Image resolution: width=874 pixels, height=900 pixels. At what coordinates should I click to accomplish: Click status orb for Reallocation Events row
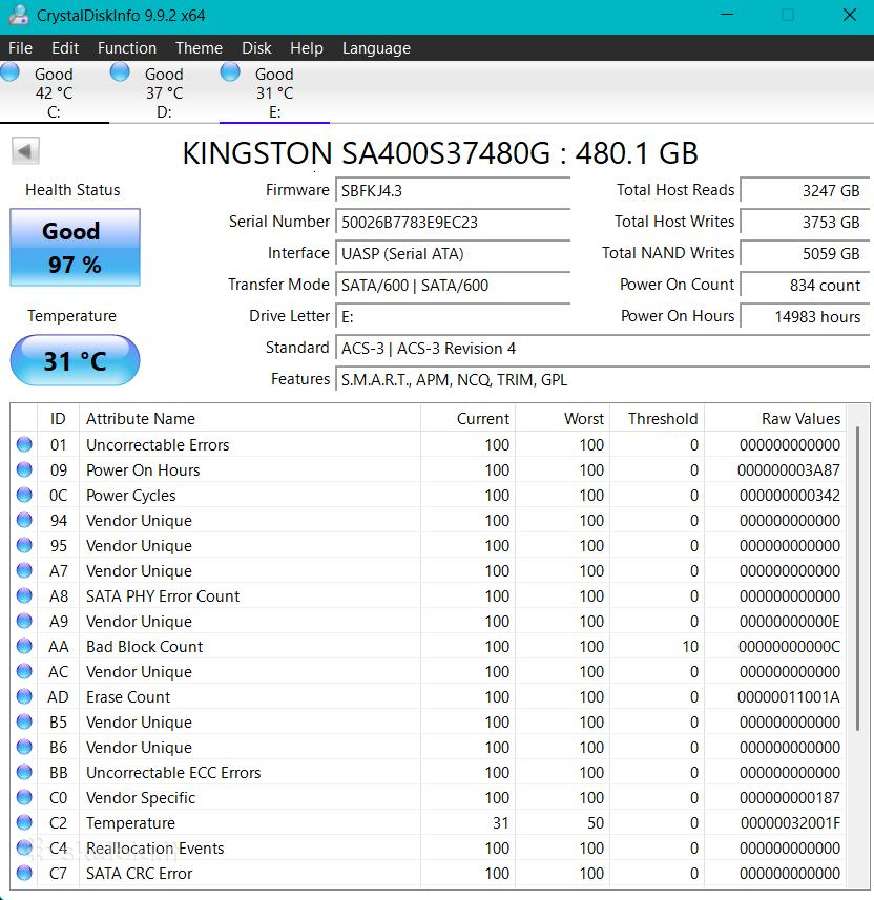coord(25,848)
